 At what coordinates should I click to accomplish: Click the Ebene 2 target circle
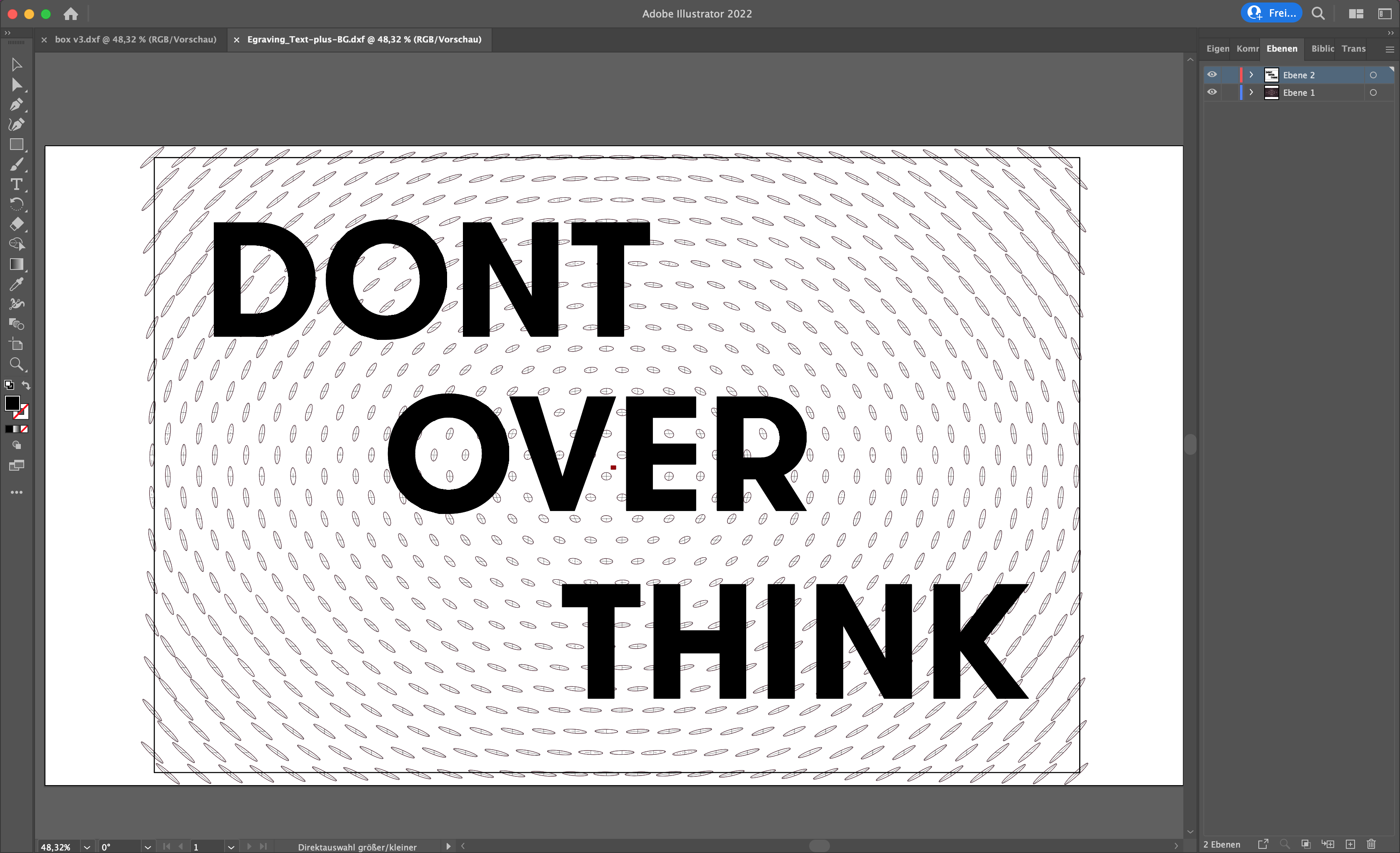(x=1373, y=75)
